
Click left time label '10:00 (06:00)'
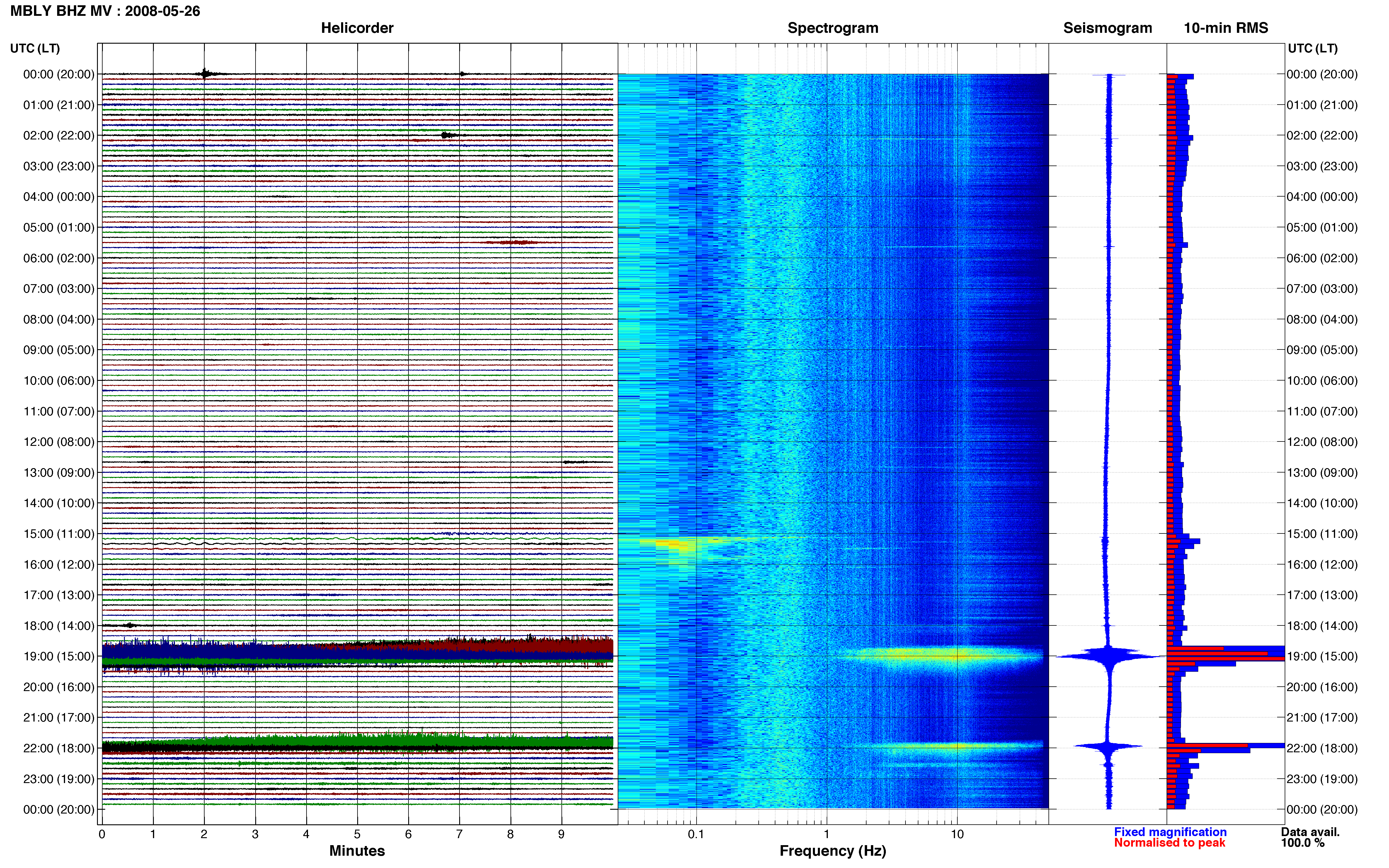[x=59, y=381]
